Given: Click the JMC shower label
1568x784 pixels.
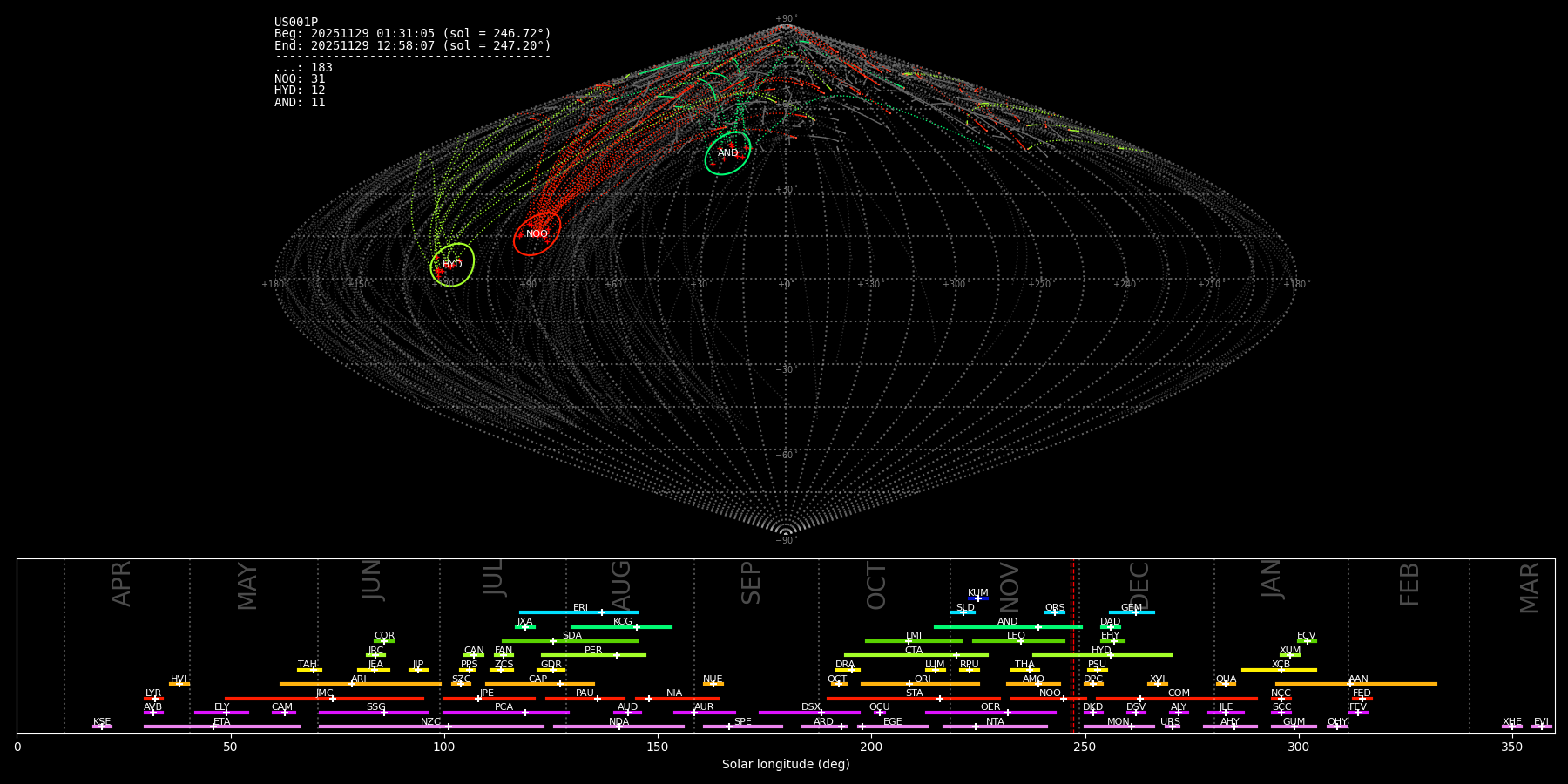Looking at the screenshot, I should 325,693.
